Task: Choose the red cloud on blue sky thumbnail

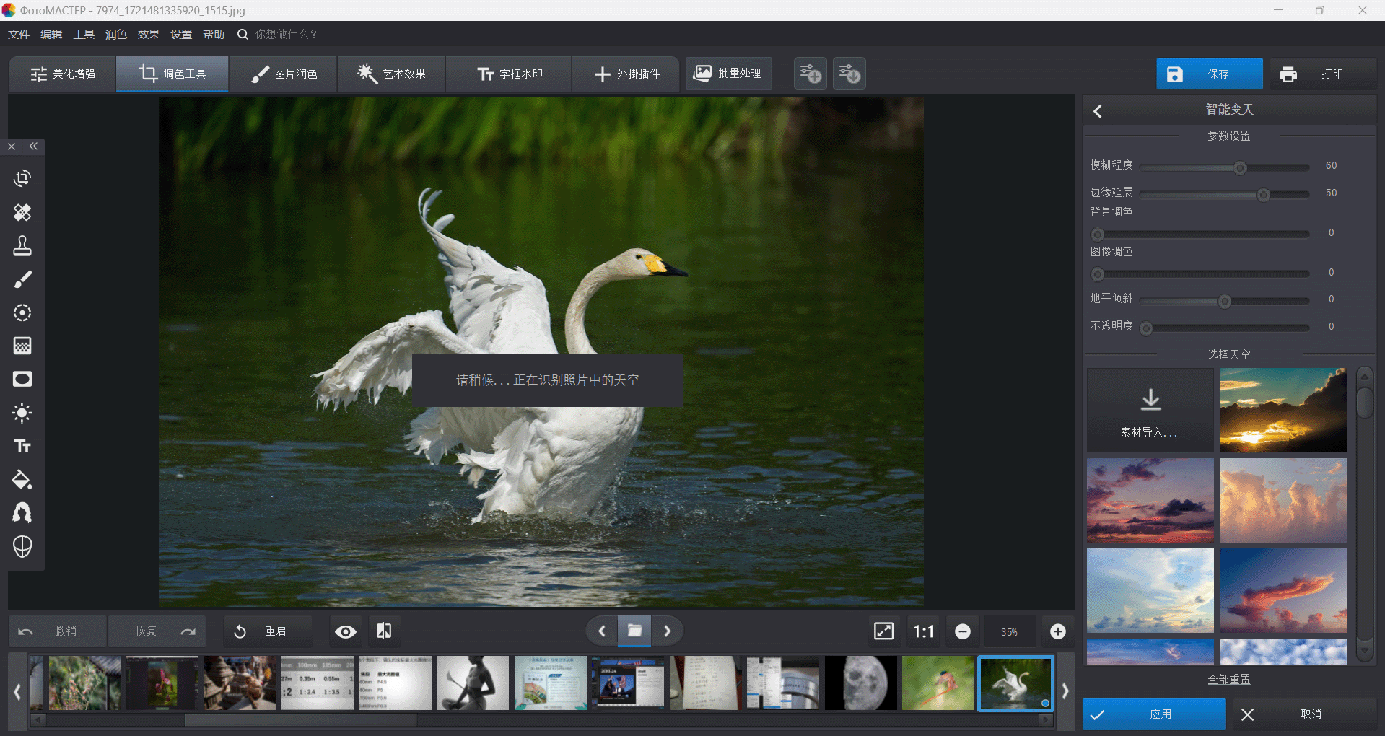Action: tap(1283, 590)
